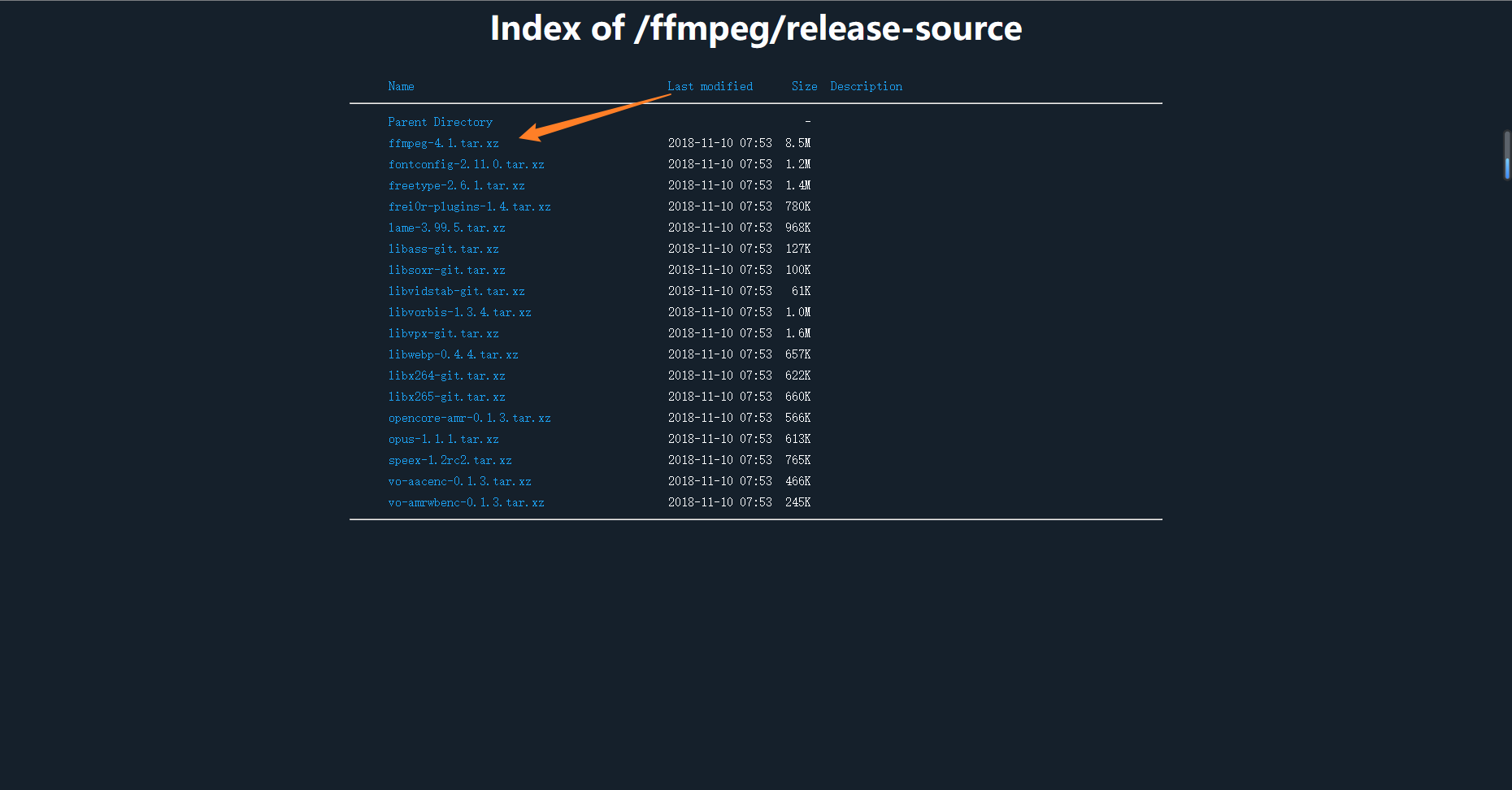
Task: Open the ffmpeg-4.1.tar.xz download link
Action: tap(444, 143)
